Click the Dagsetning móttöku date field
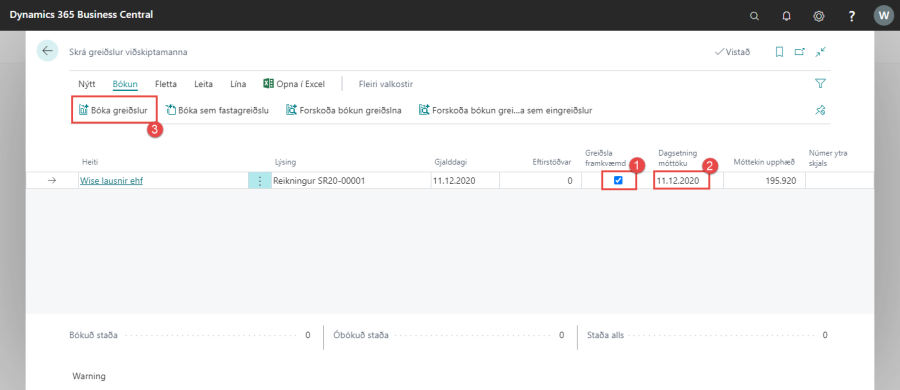900x390 pixels. click(680, 181)
